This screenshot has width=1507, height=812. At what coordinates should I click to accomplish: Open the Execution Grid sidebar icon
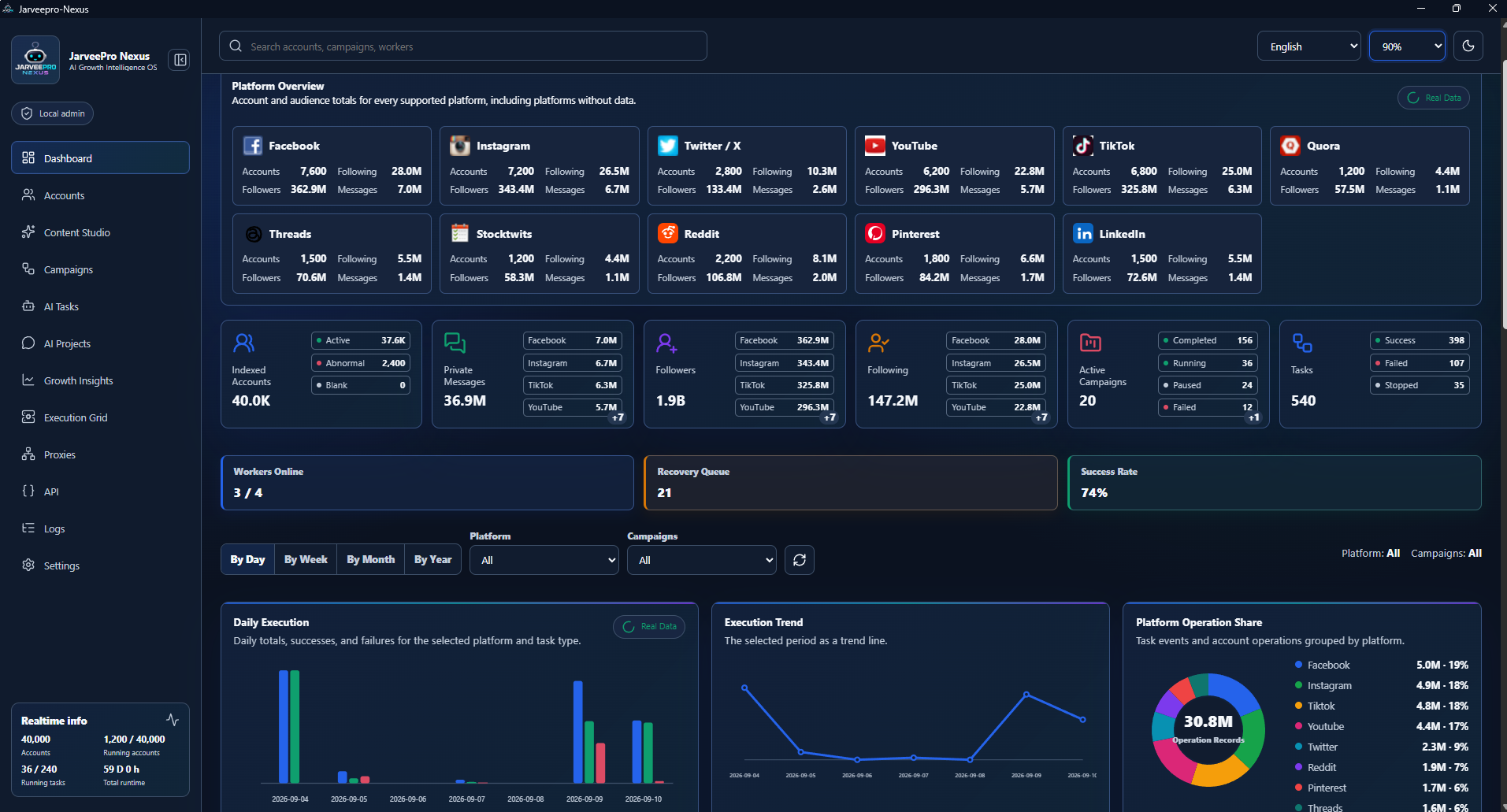(28, 417)
